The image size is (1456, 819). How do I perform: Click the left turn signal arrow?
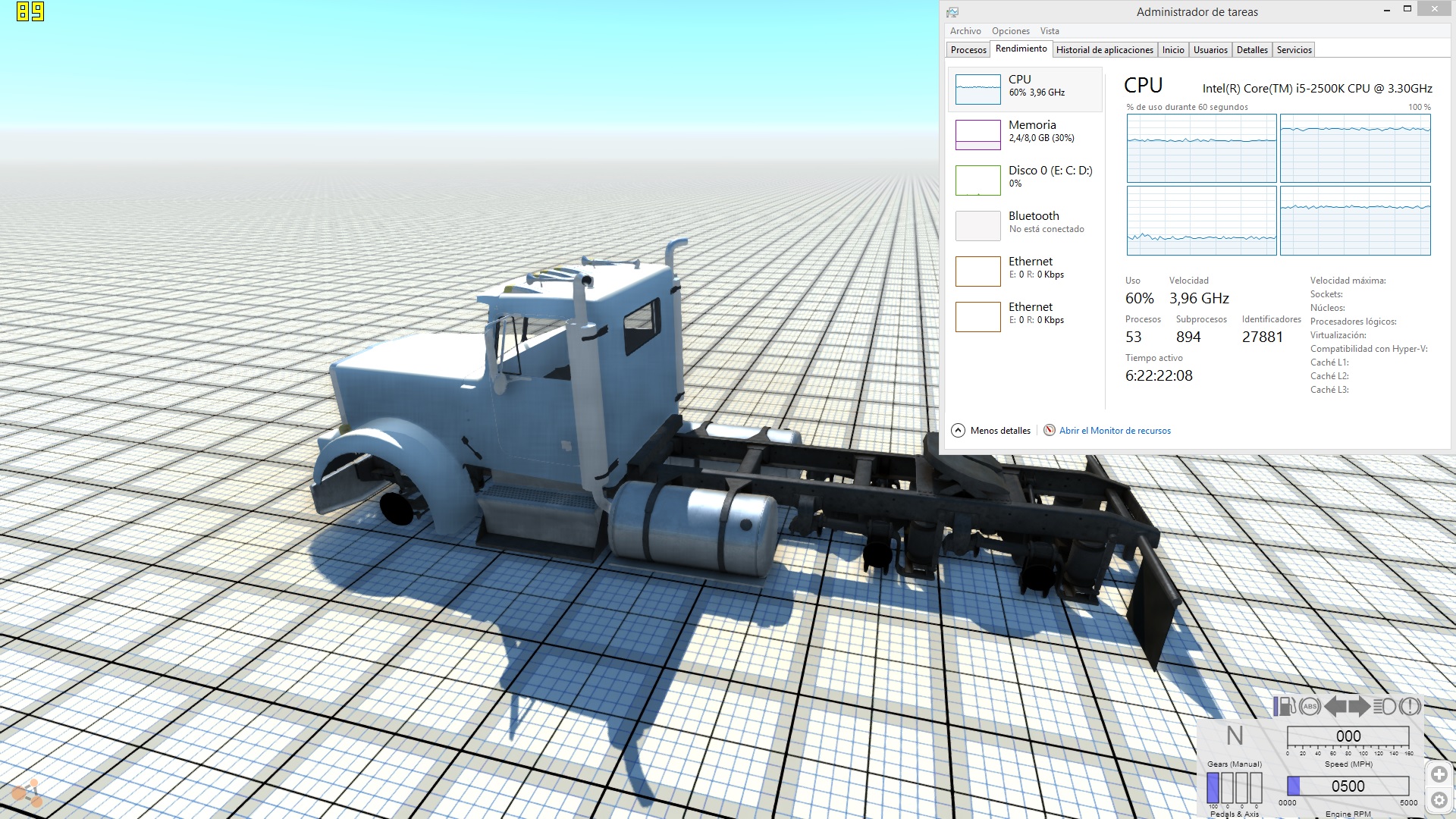[x=1335, y=707]
